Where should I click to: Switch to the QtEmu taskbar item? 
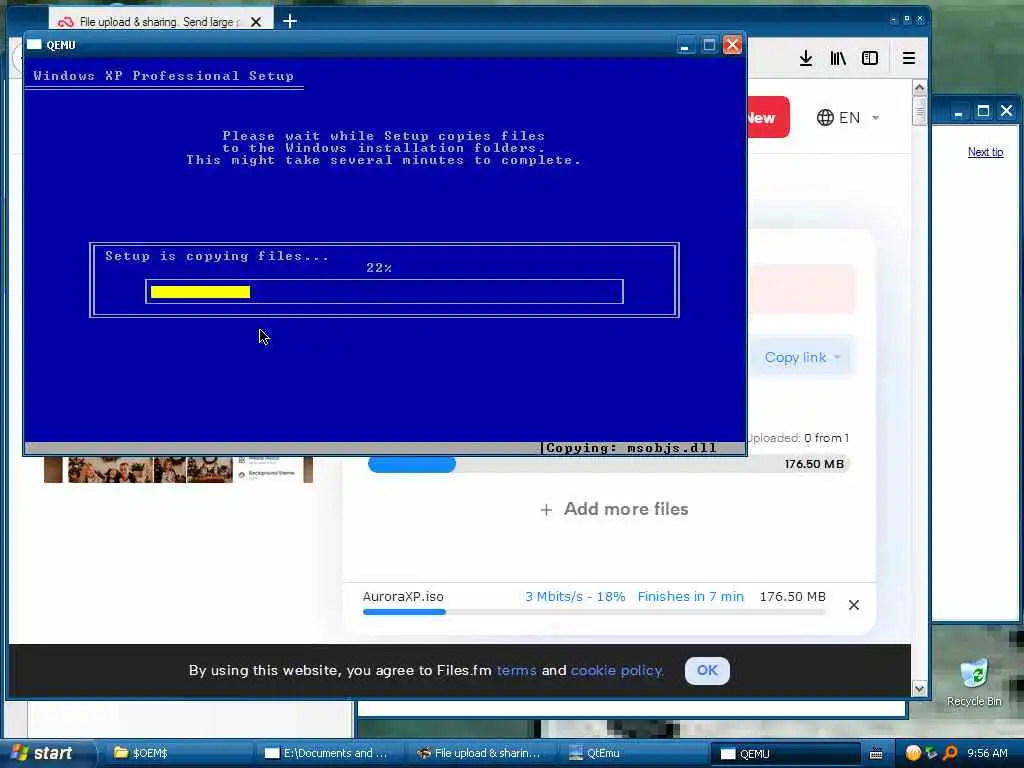click(x=633, y=753)
